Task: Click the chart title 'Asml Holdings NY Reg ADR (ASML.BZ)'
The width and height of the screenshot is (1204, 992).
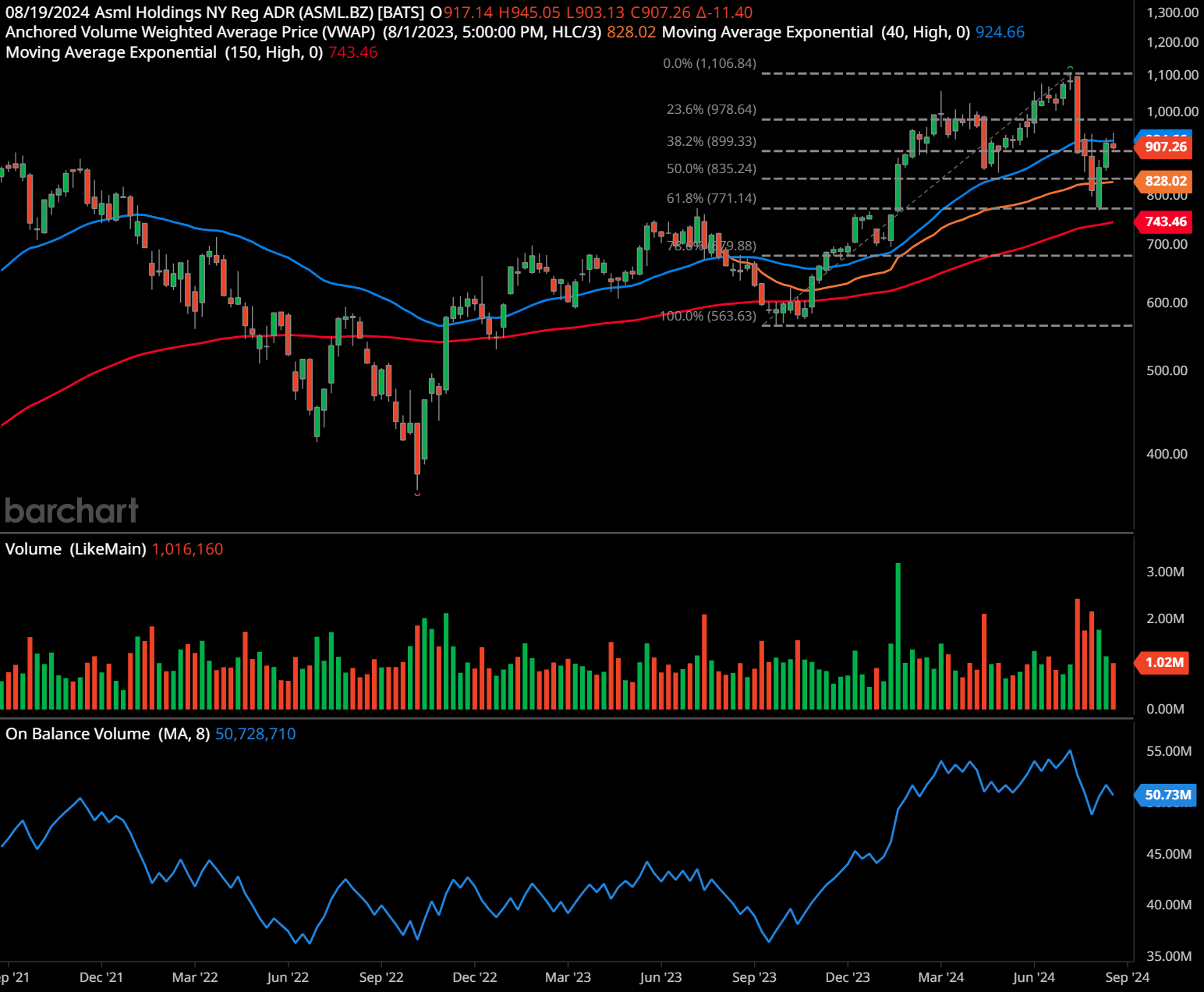Action: tap(233, 12)
